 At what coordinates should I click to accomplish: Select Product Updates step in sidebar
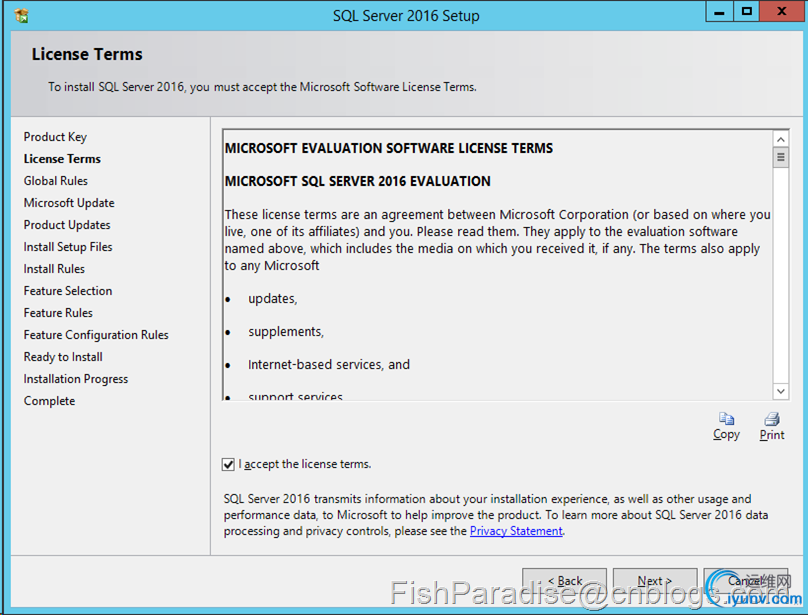[x=67, y=225]
